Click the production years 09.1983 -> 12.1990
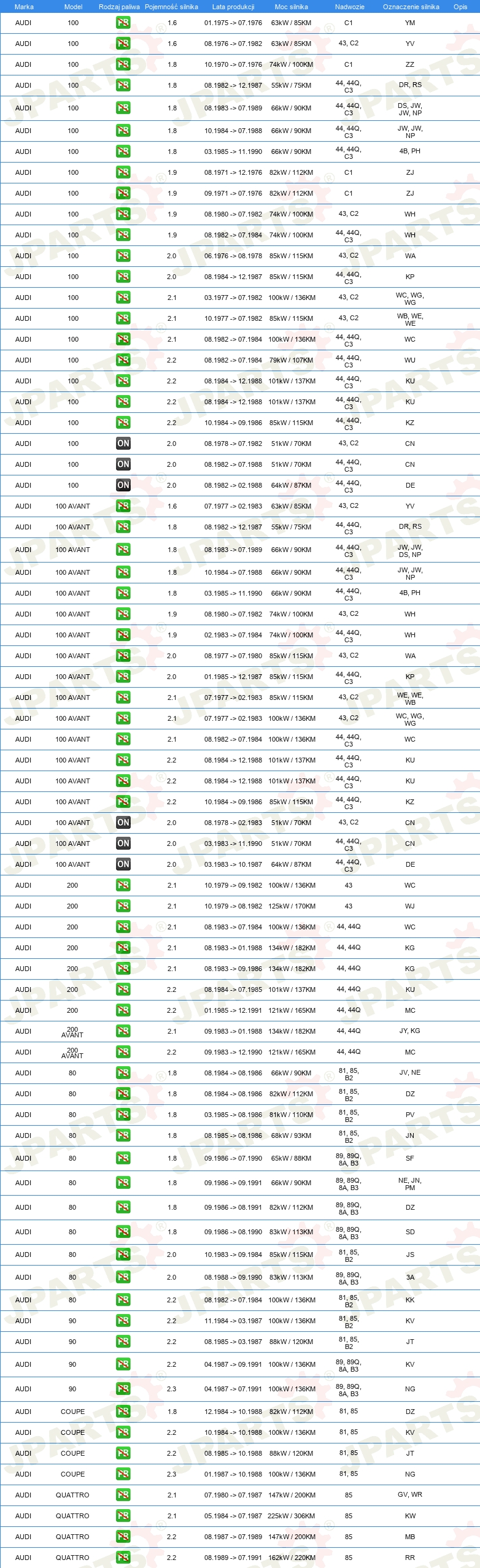Screen dimensions: 480x1568 (x=233, y=1052)
